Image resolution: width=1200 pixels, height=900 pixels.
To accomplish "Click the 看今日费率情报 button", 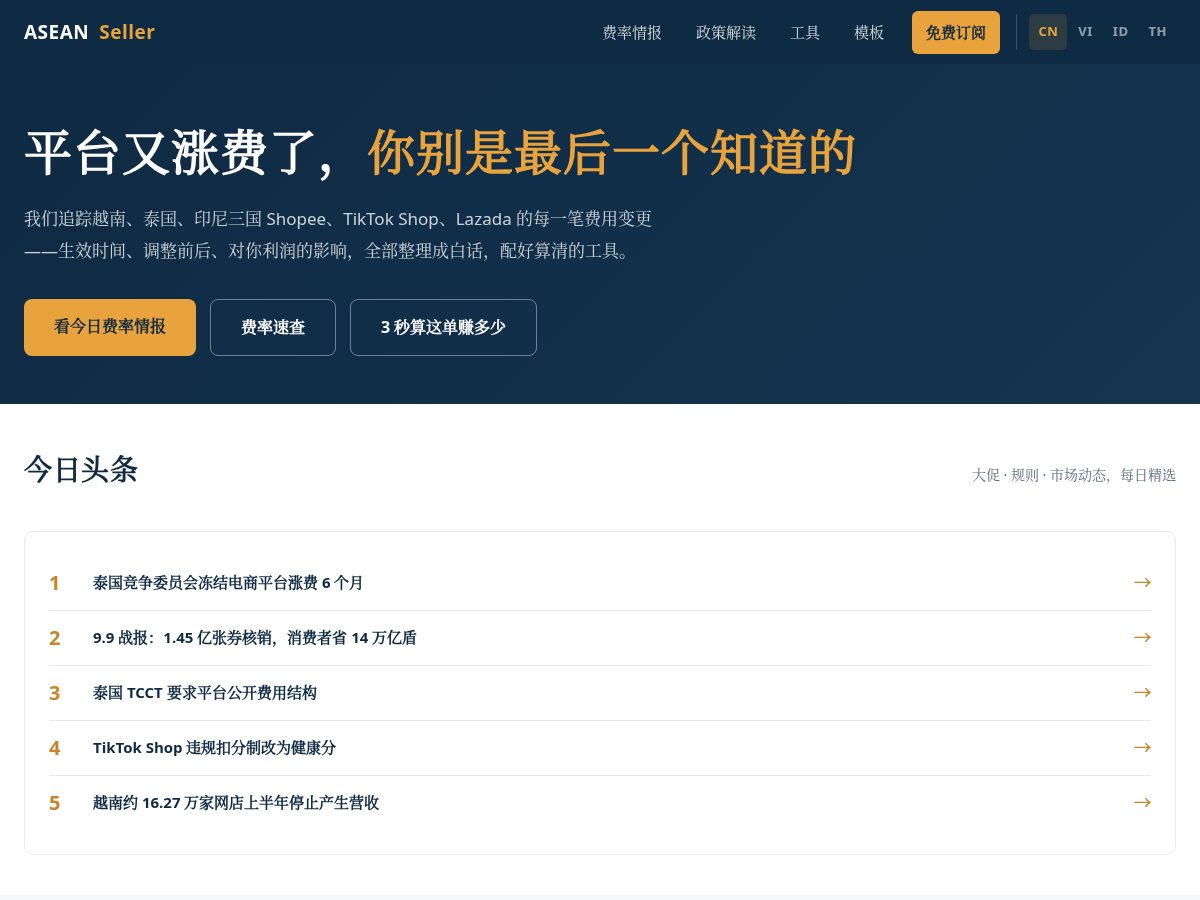I will tap(110, 327).
